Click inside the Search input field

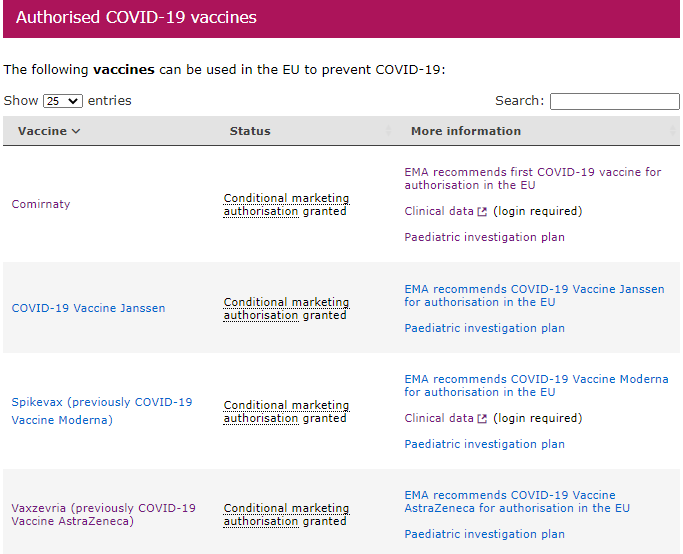tap(615, 101)
